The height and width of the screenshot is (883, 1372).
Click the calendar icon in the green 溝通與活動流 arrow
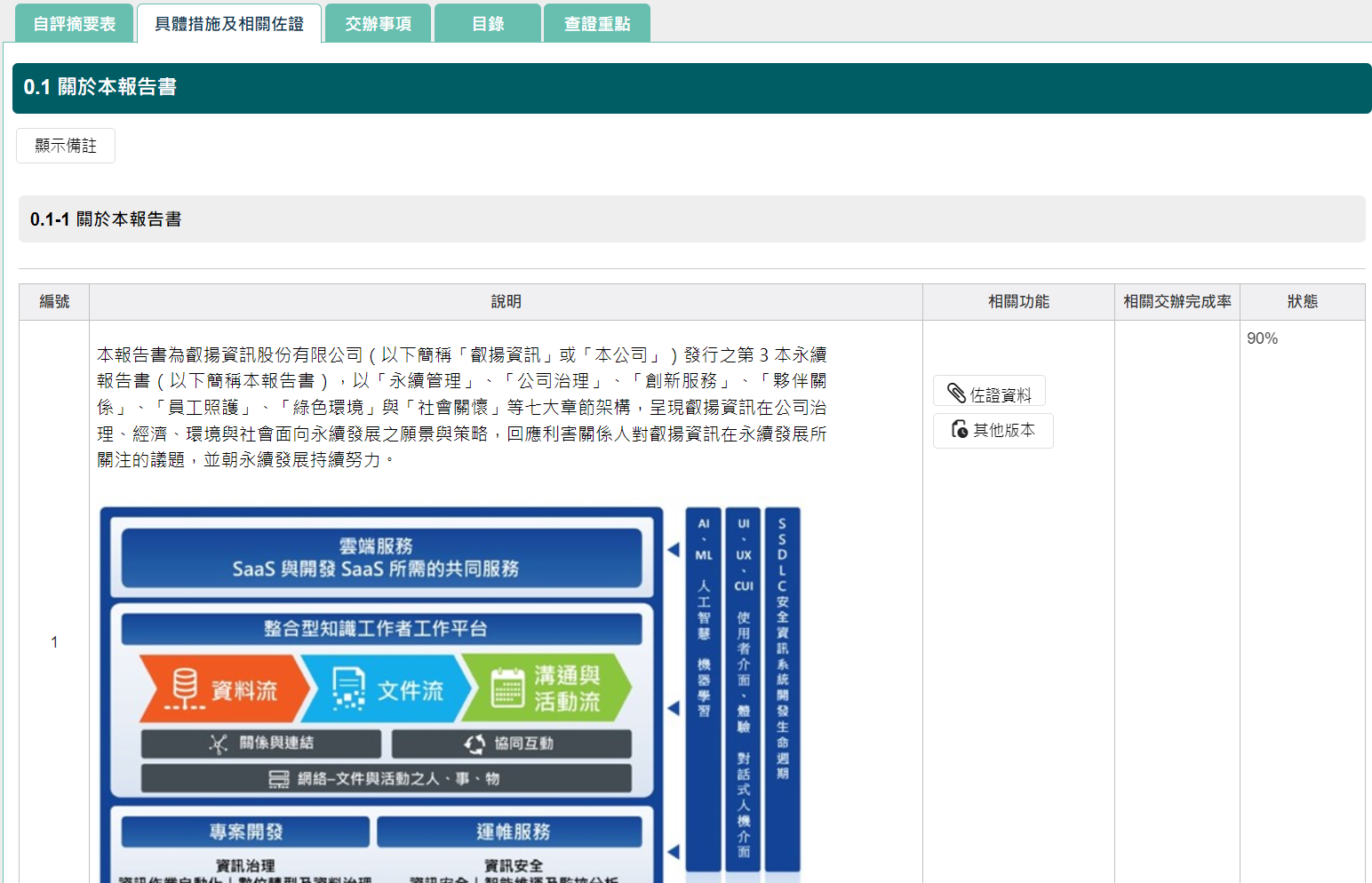pyautogui.click(x=507, y=688)
